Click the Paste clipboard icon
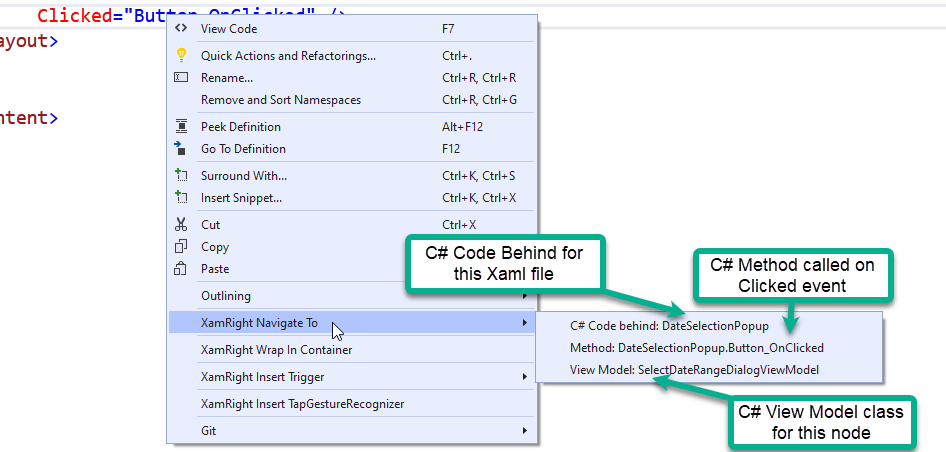The image size is (946, 452). (180, 269)
